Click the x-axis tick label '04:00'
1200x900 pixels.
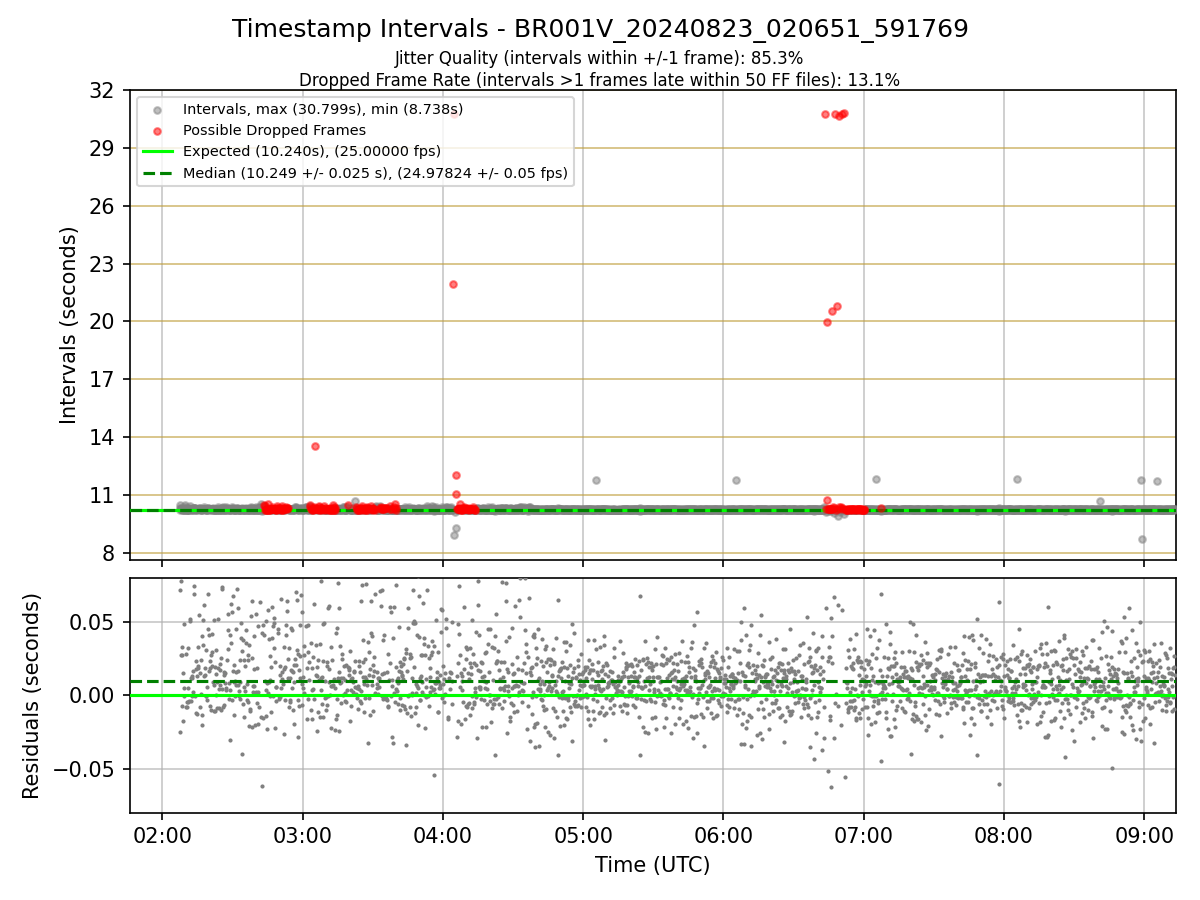(442, 836)
